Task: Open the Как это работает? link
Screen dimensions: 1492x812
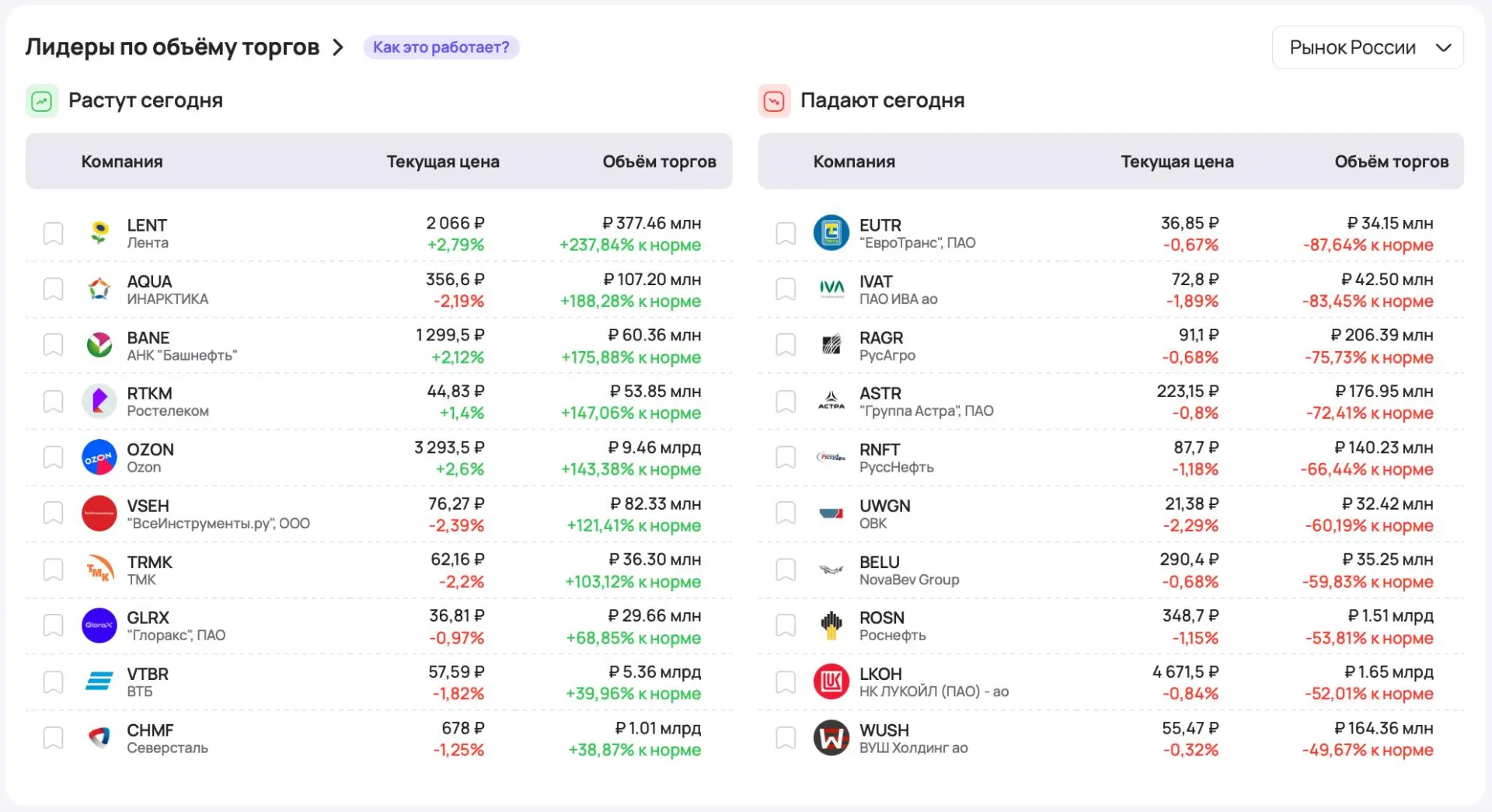Action: [x=441, y=47]
